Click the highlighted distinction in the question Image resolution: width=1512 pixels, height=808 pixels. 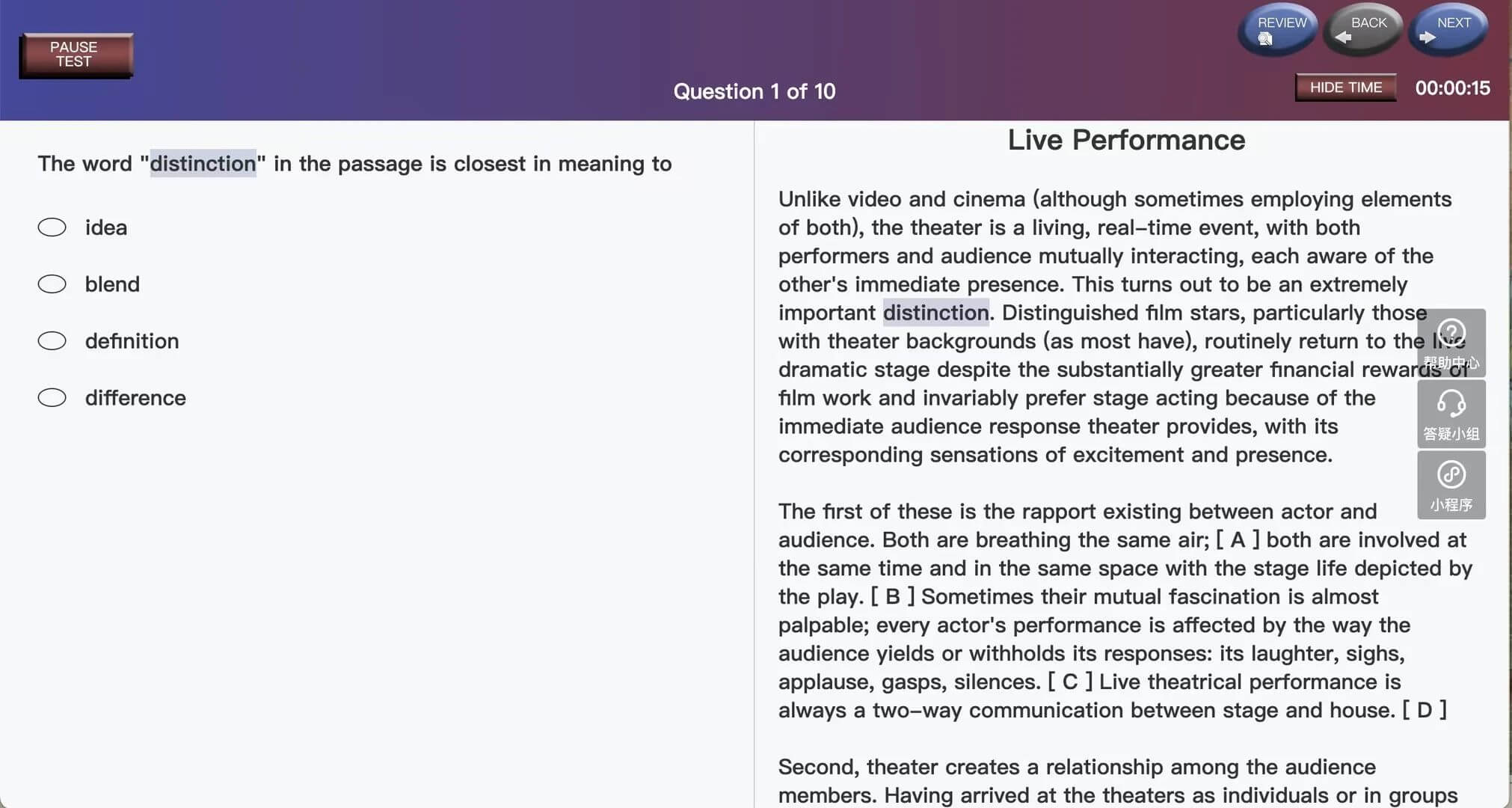[203, 164]
